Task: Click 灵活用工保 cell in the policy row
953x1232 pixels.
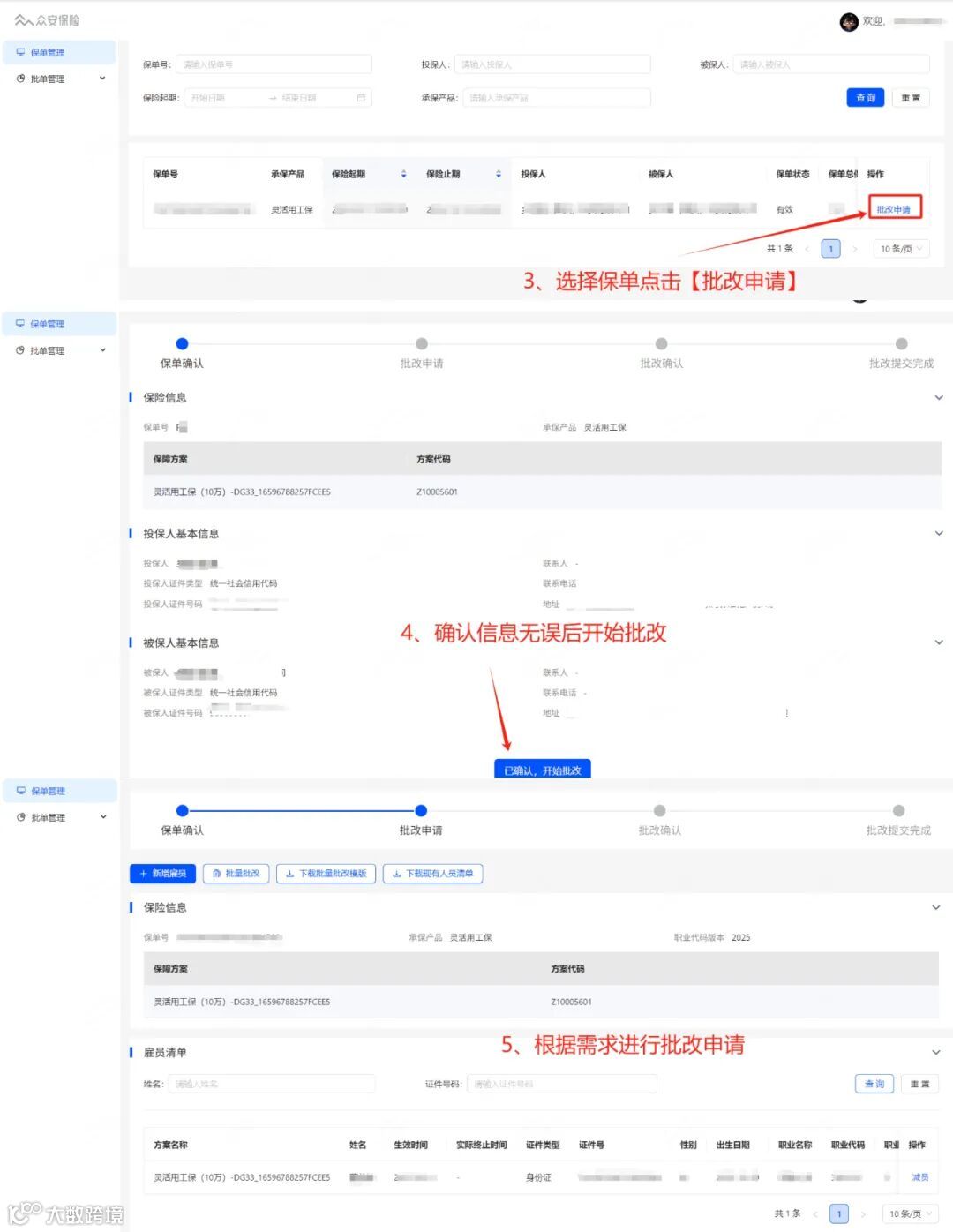Action: coord(292,209)
